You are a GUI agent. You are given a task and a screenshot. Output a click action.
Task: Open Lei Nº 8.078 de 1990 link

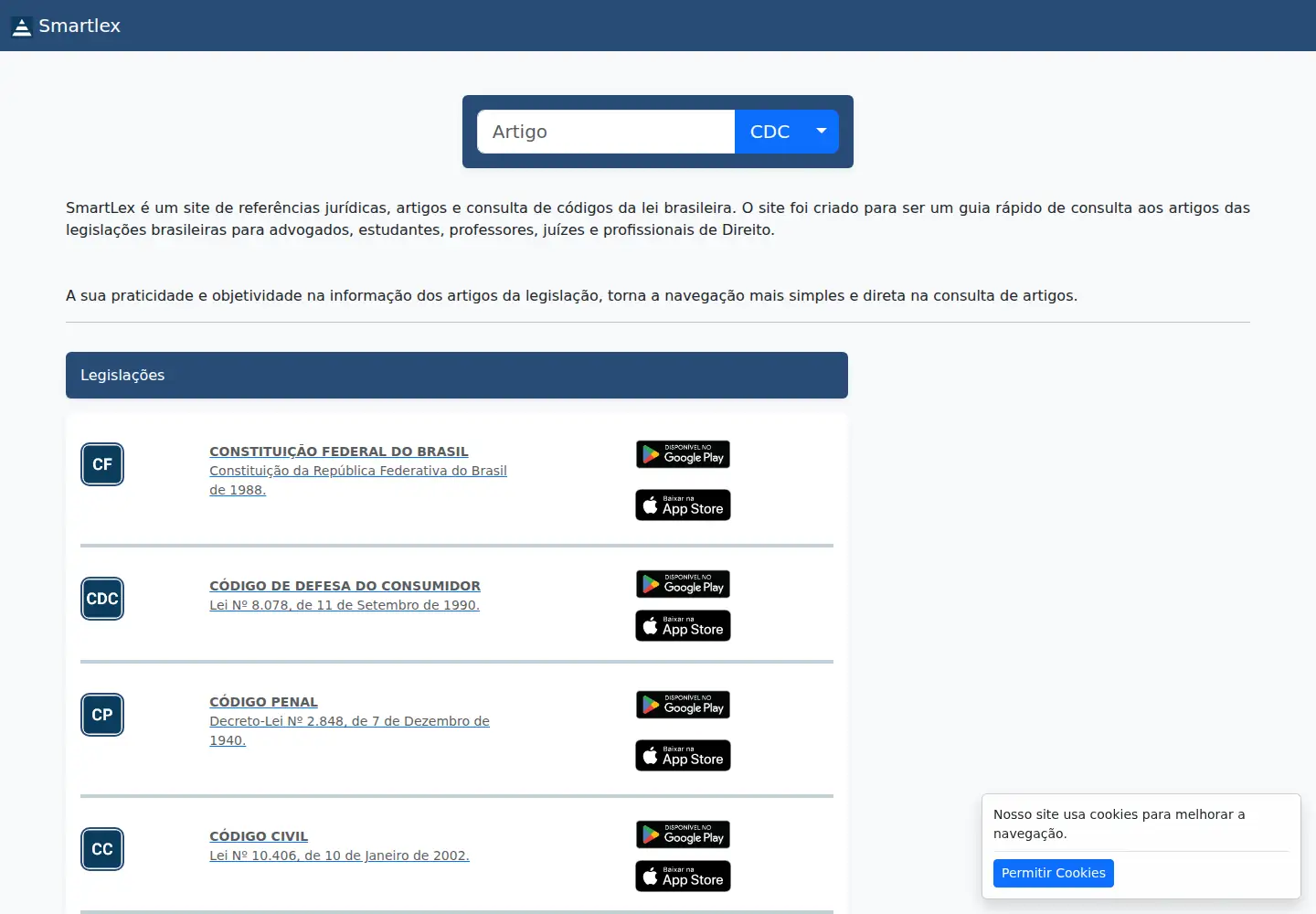(345, 605)
